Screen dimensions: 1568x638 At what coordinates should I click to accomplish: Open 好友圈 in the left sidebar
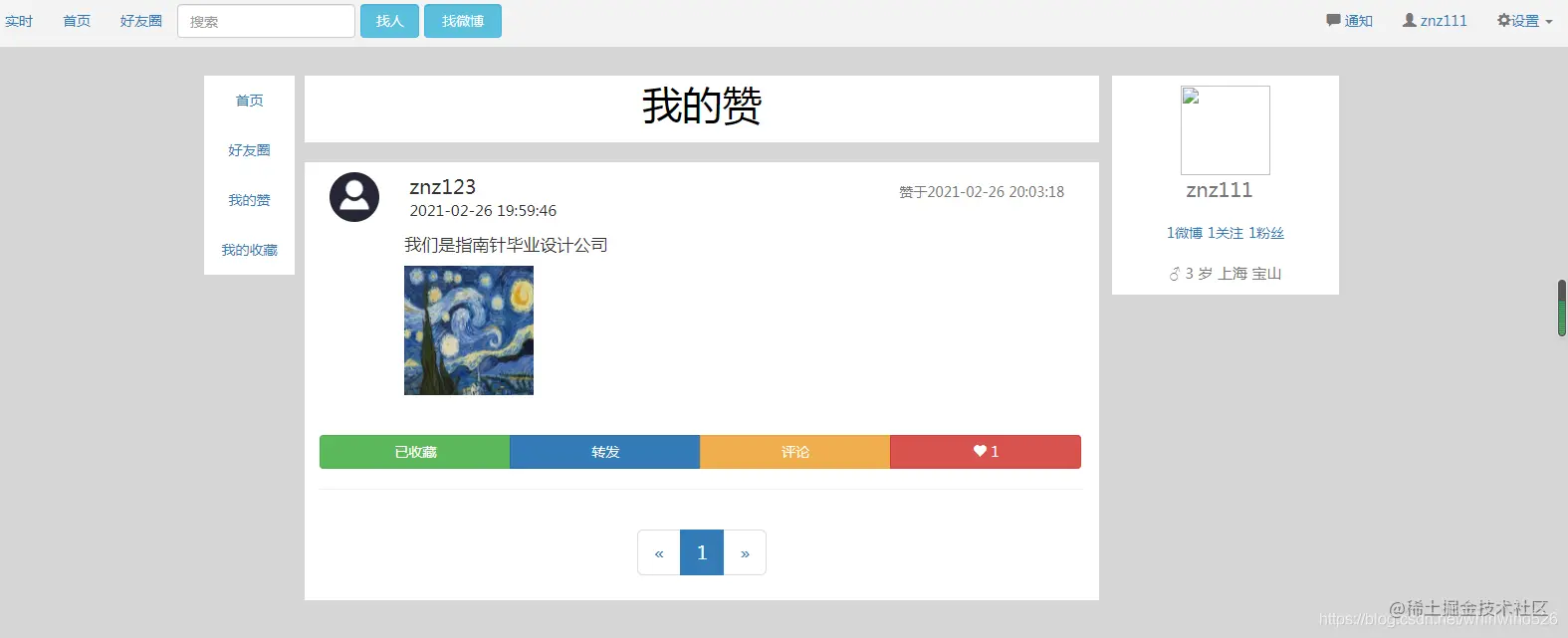[x=249, y=150]
